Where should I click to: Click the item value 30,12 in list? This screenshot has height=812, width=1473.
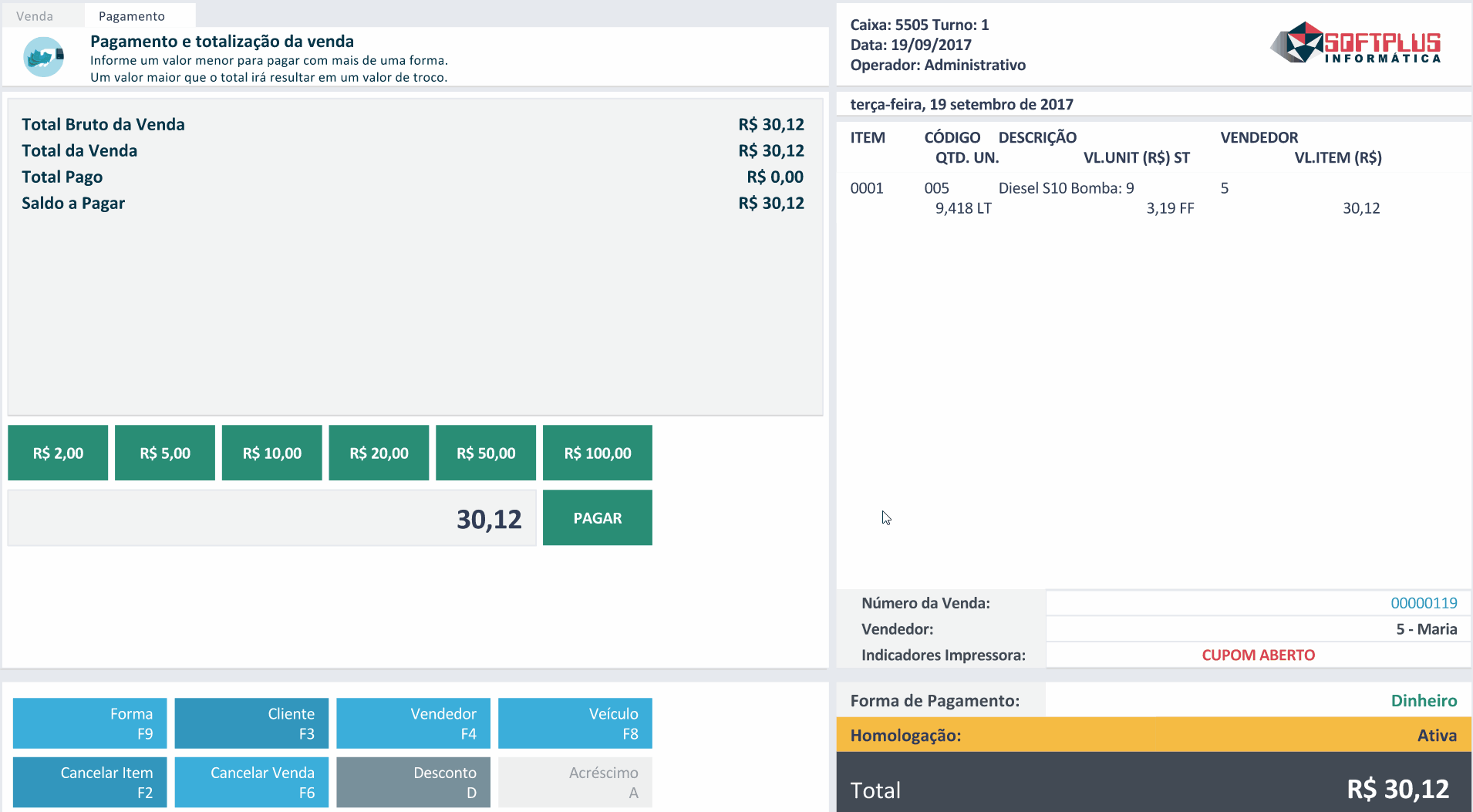point(1361,208)
